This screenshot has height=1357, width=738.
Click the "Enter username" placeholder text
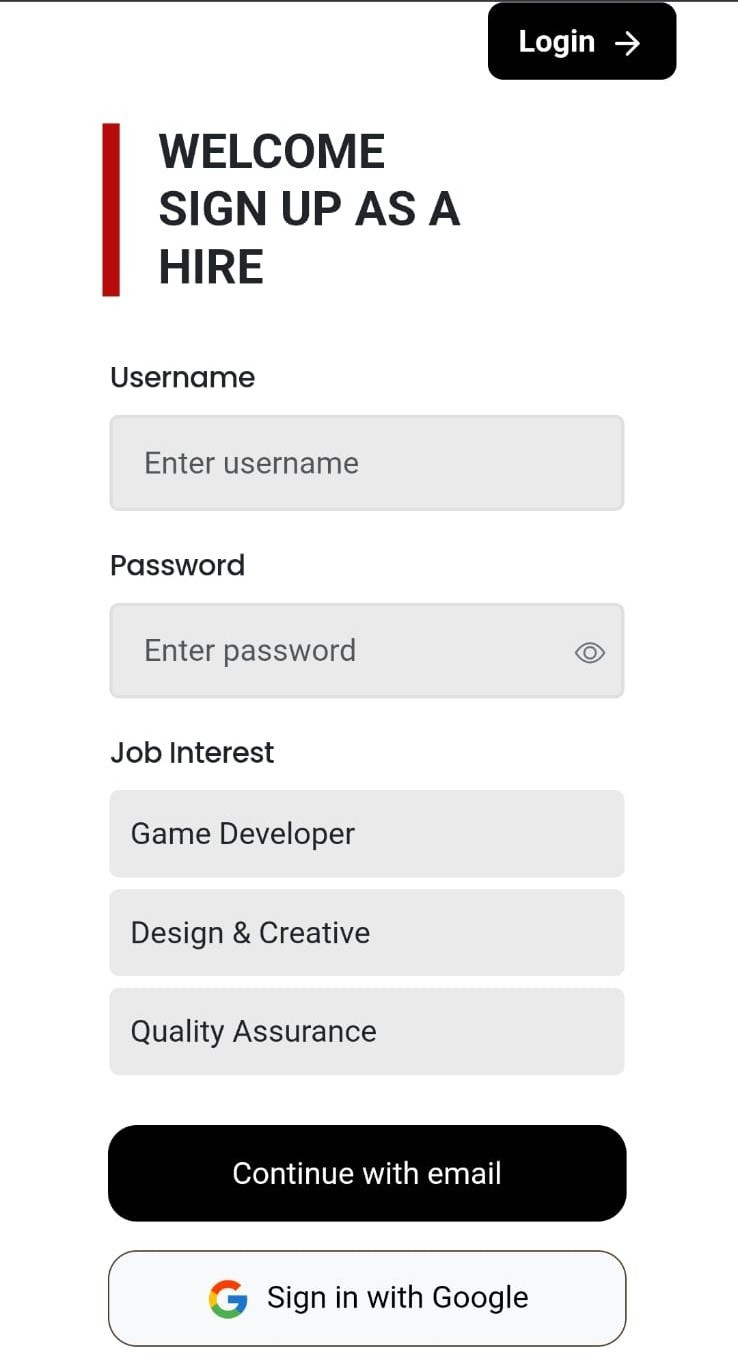[251, 463]
